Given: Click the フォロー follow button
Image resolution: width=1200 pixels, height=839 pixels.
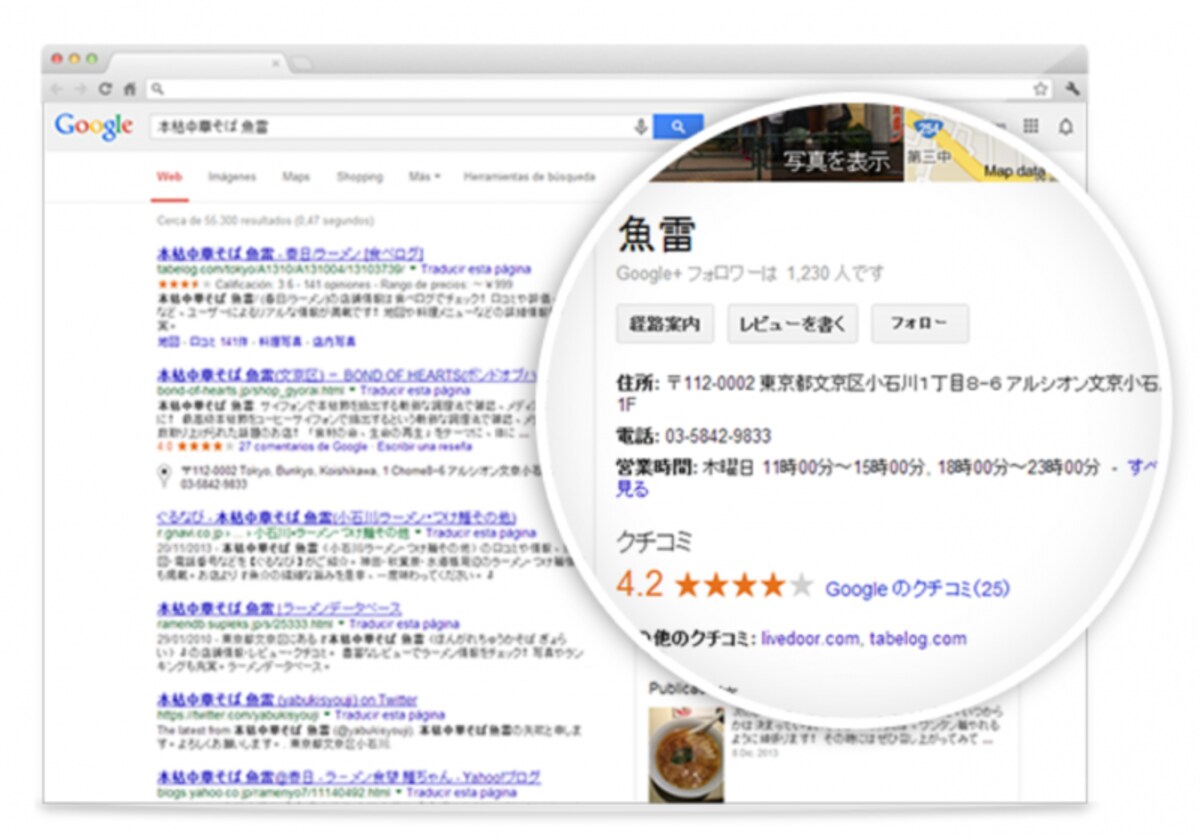Looking at the screenshot, I should (x=919, y=324).
